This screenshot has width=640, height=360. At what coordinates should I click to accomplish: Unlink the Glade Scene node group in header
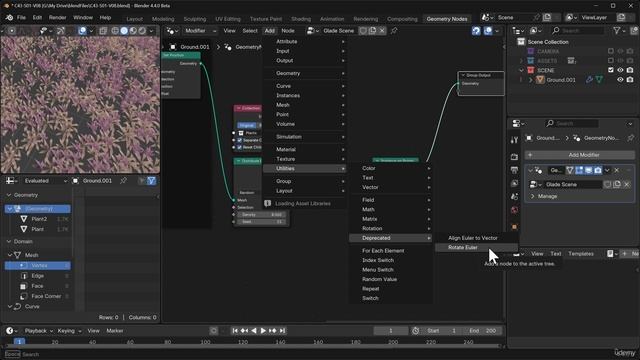382,31
